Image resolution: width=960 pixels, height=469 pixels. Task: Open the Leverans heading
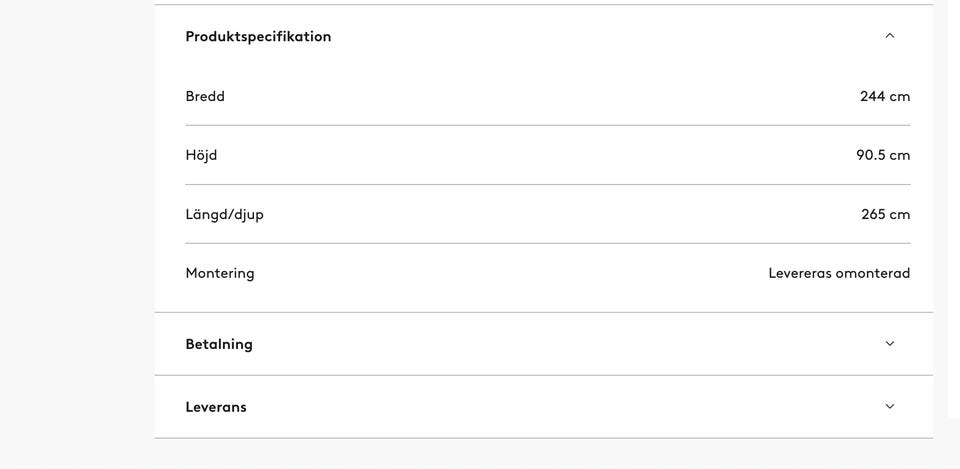click(x=216, y=407)
